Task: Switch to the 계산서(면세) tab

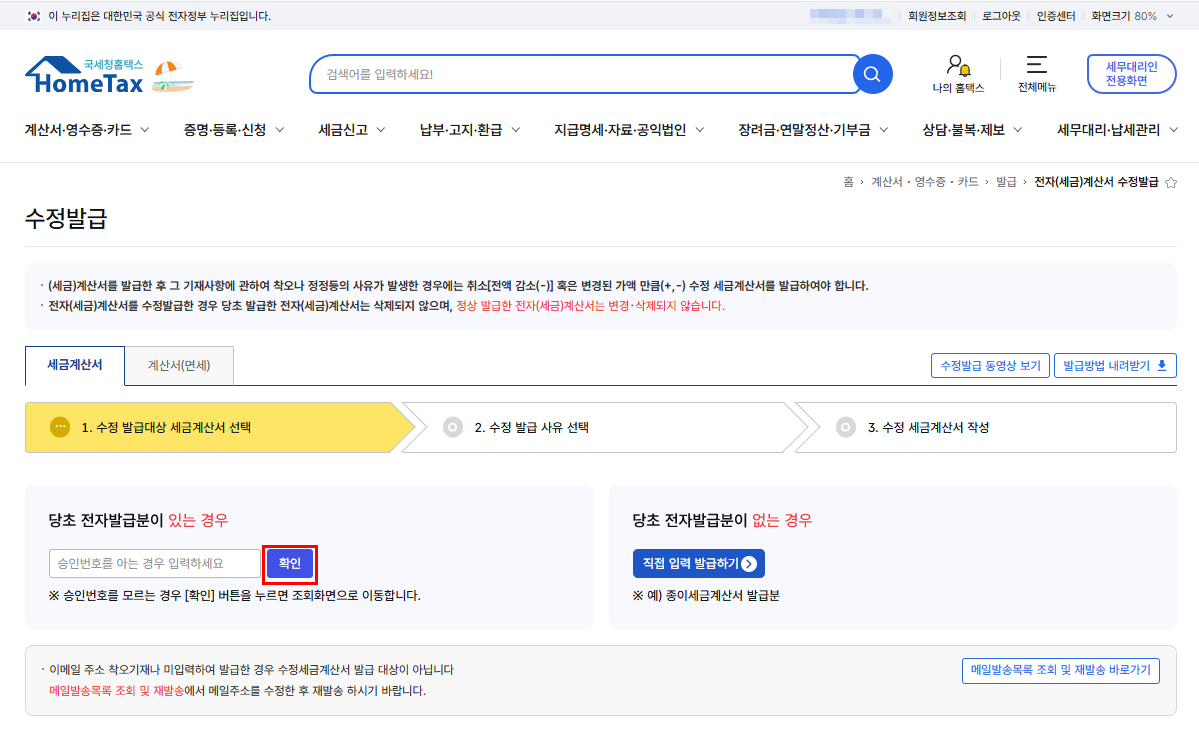Action: click(179, 366)
